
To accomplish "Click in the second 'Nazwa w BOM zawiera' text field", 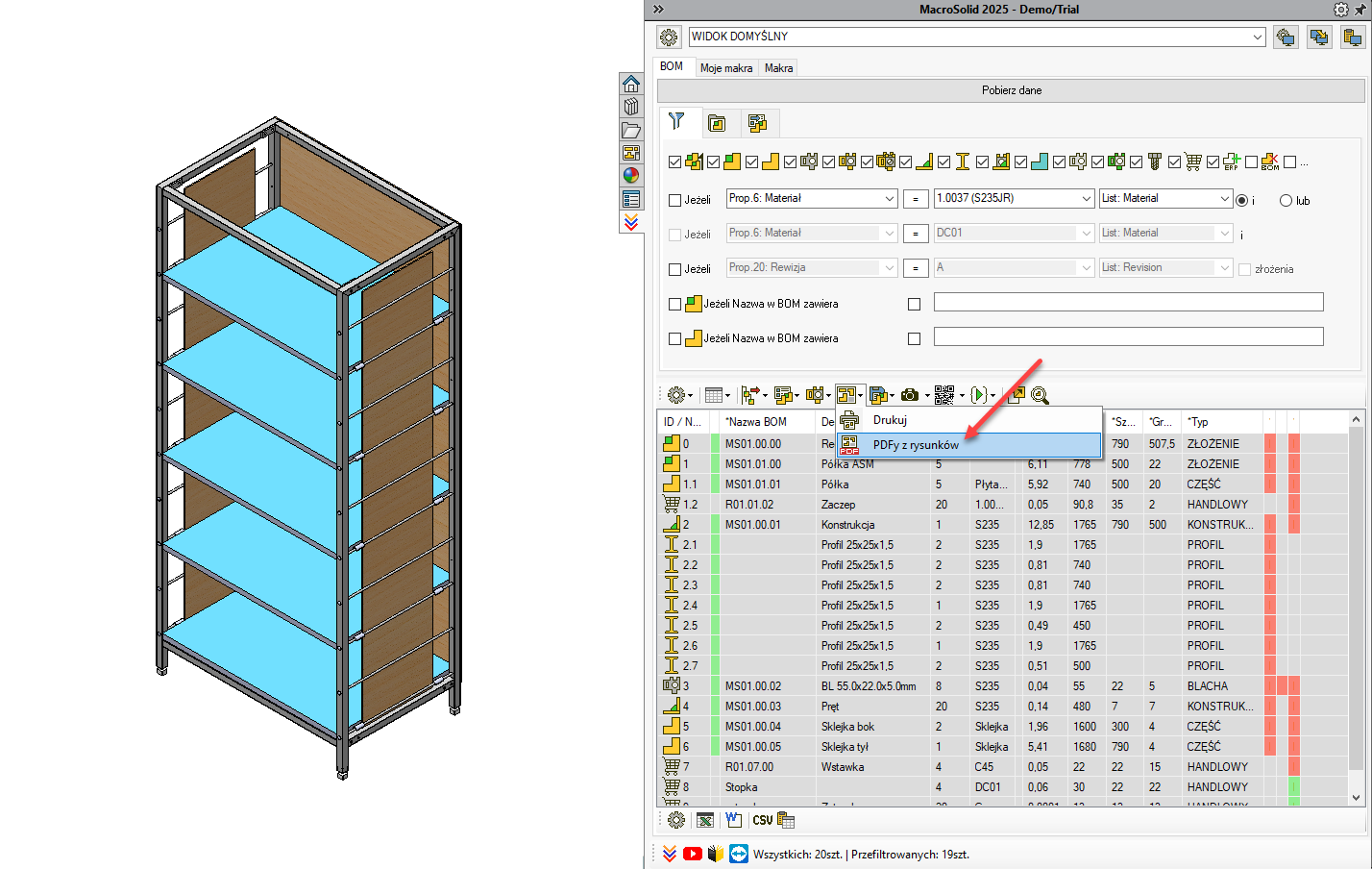I will [x=1128, y=336].
